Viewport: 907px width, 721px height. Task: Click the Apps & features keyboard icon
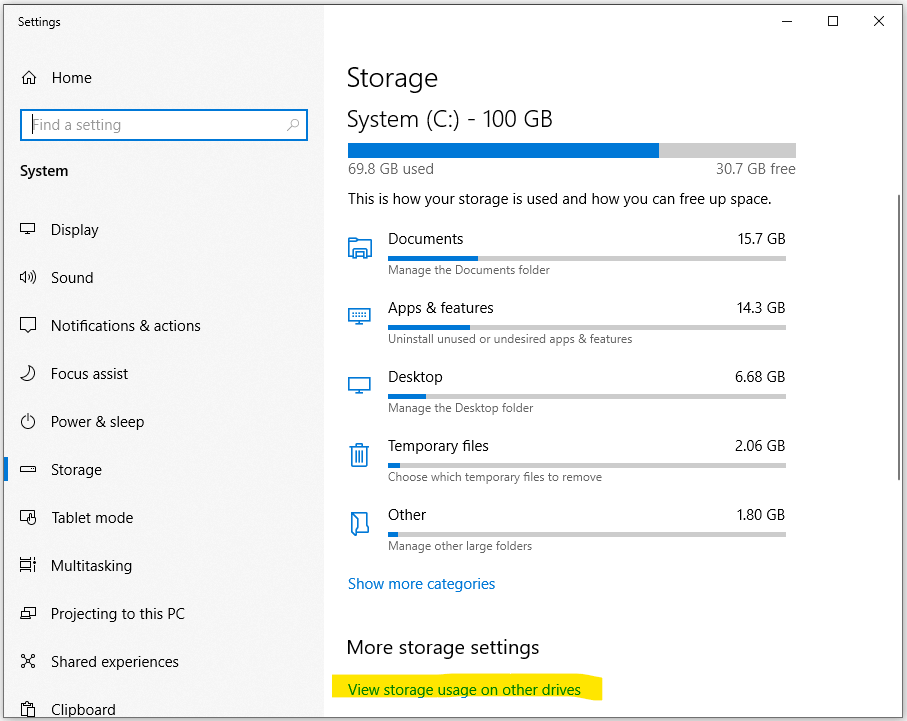359,316
